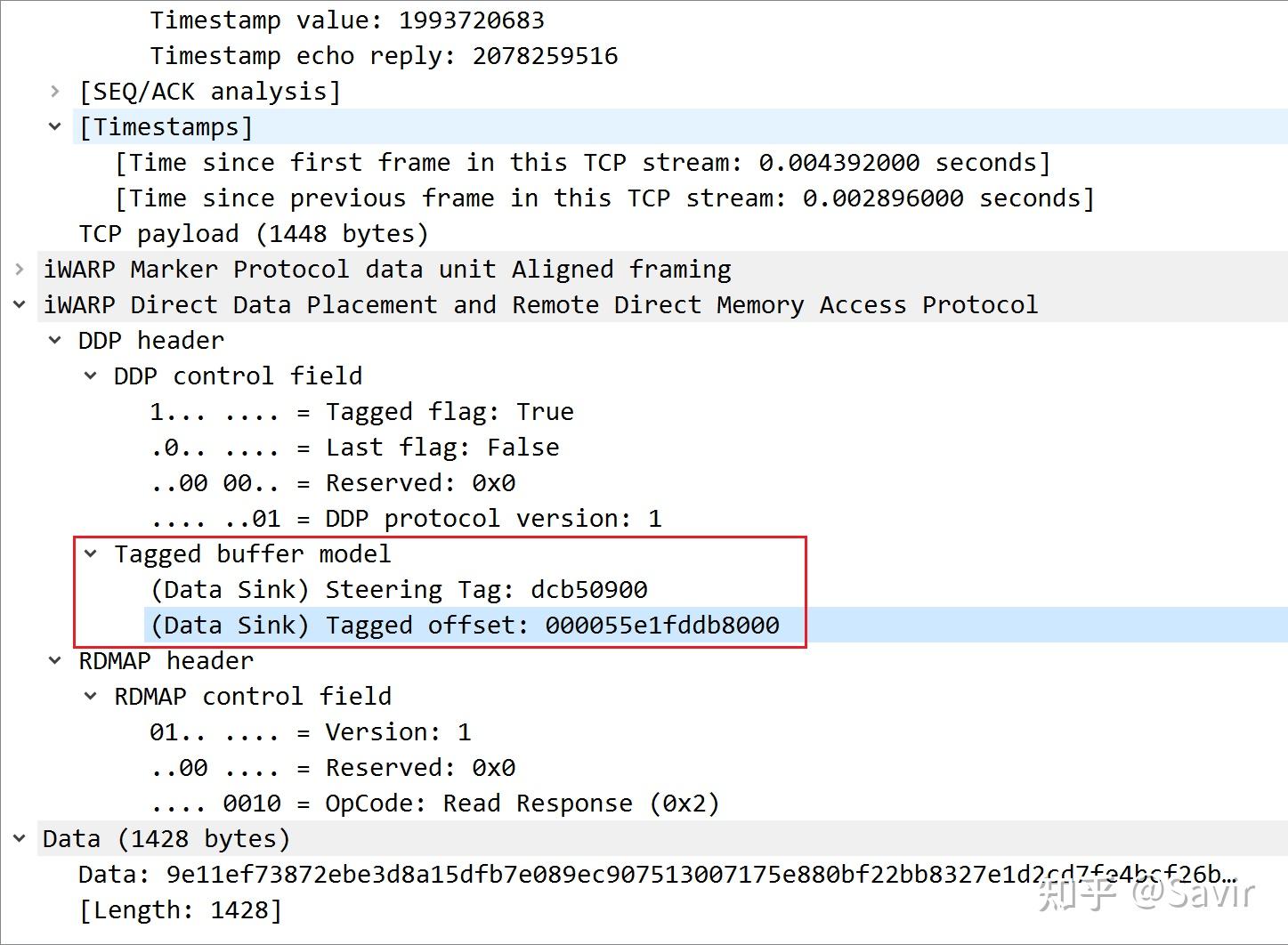Collapse the Tagged buffer model node
The height and width of the screenshot is (945, 1288).
pos(90,553)
